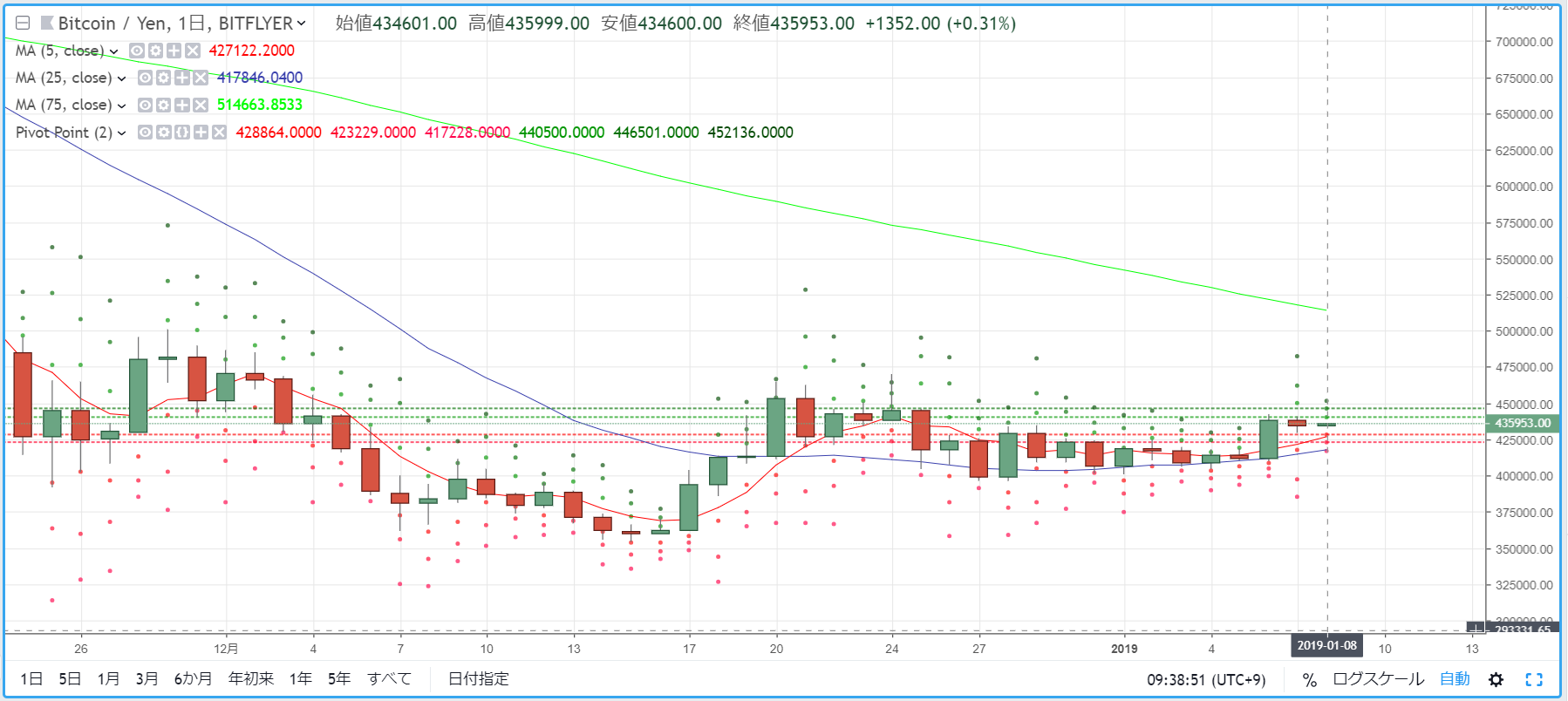The image size is (1568, 701).
Task: Click the 2019-01-08 date marker on time axis
Action: [1326, 645]
